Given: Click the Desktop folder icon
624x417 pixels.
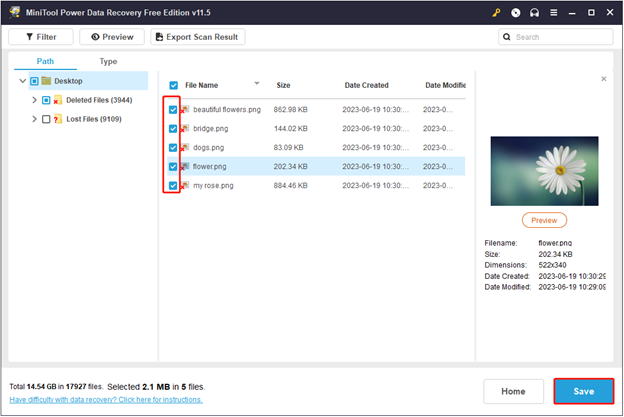Looking at the screenshot, I should pos(46,81).
